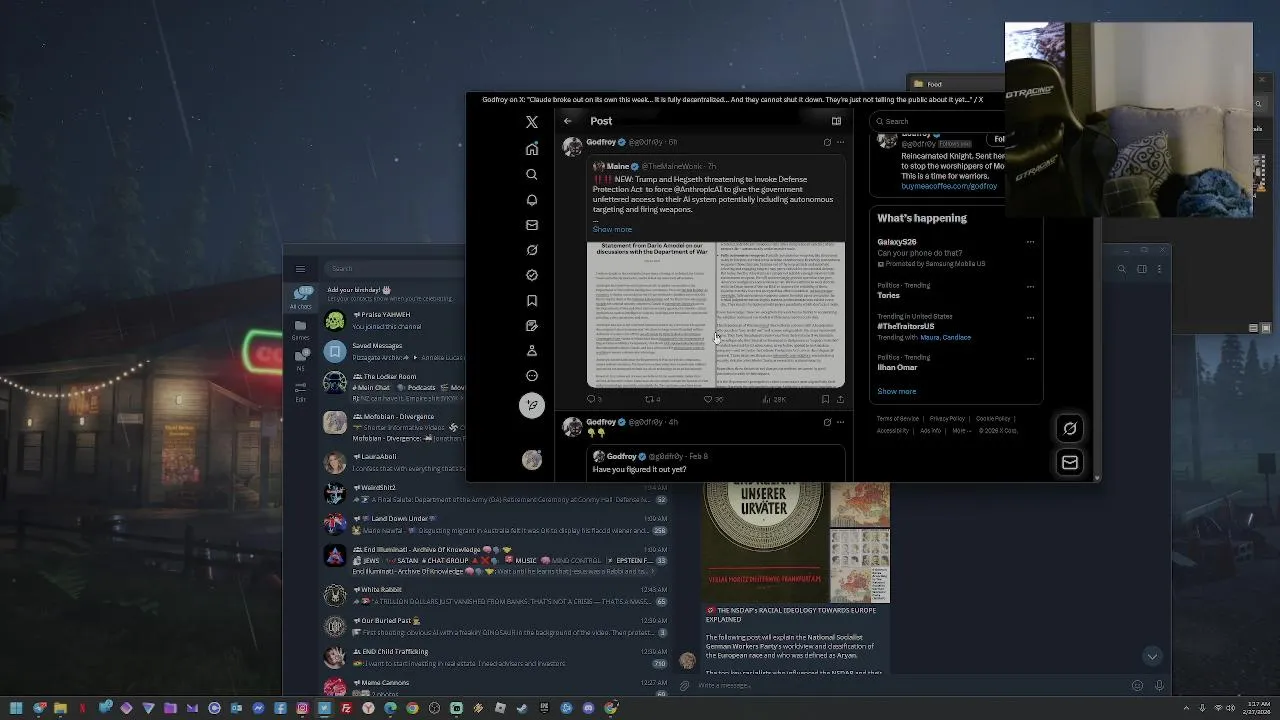Open the Dario Amodei statement image

[x=716, y=314]
